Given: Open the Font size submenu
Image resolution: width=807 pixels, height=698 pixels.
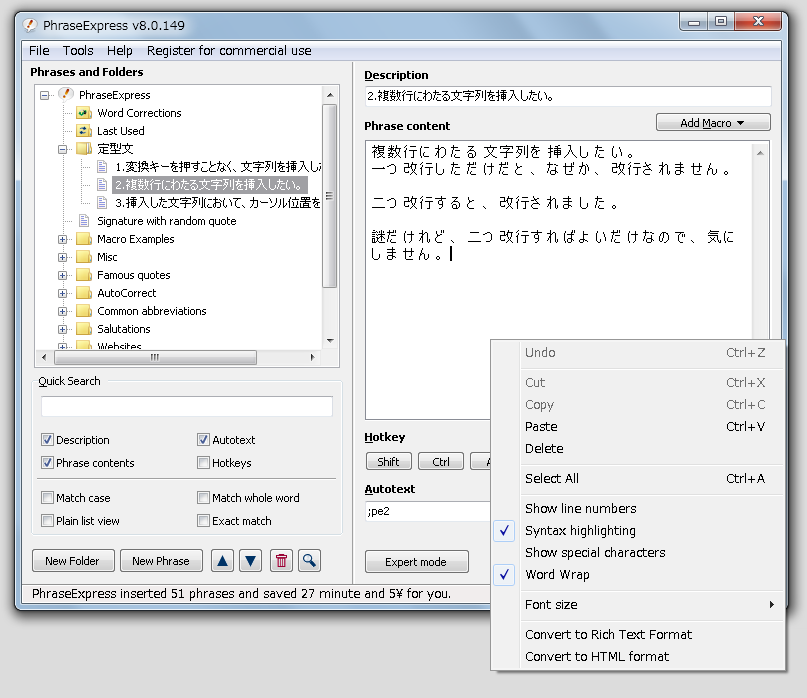Looking at the screenshot, I should [x=638, y=605].
